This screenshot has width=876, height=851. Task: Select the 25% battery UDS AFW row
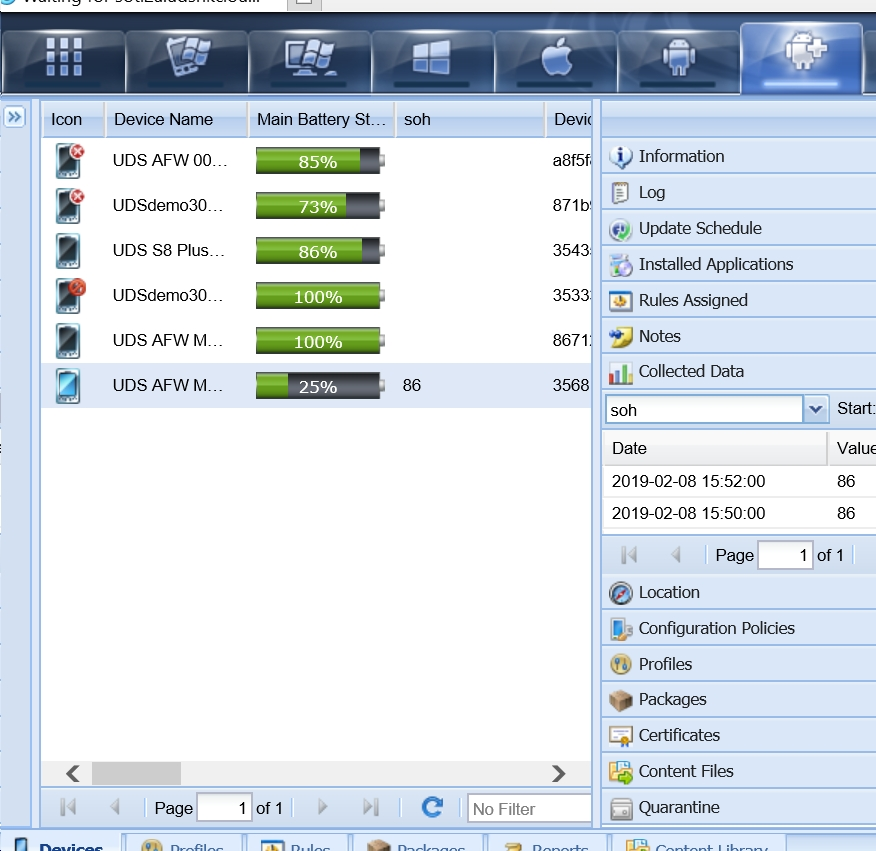click(x=168, y=386)
